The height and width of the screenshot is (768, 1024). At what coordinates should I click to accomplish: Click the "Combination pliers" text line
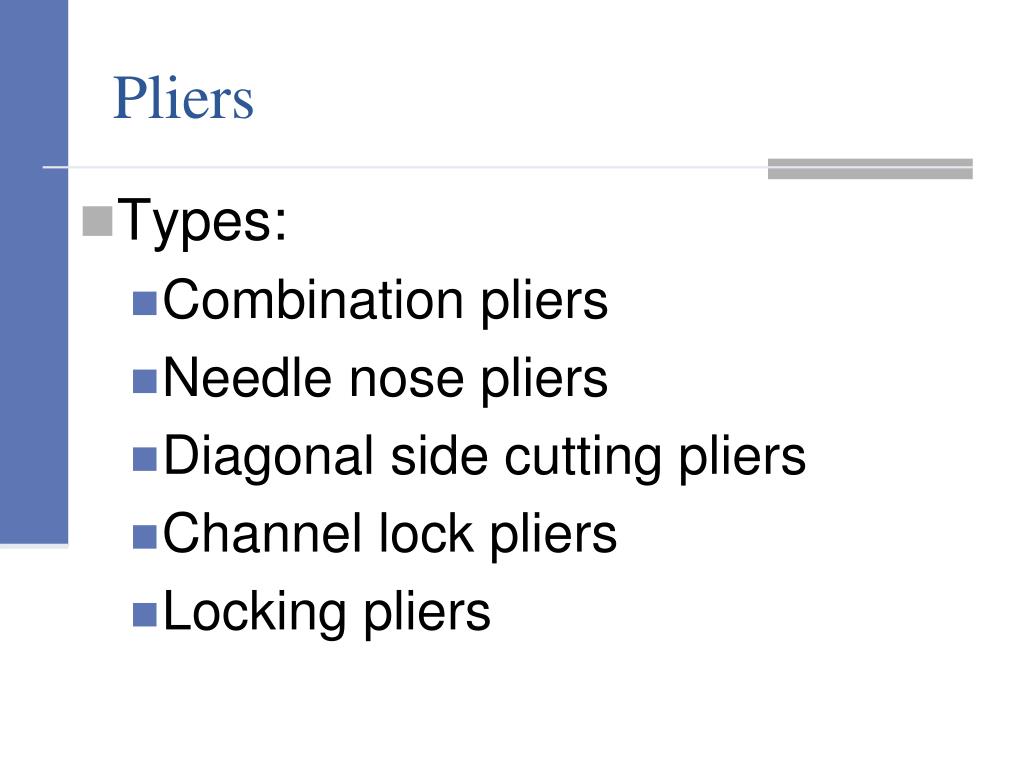tap(385, 302)
